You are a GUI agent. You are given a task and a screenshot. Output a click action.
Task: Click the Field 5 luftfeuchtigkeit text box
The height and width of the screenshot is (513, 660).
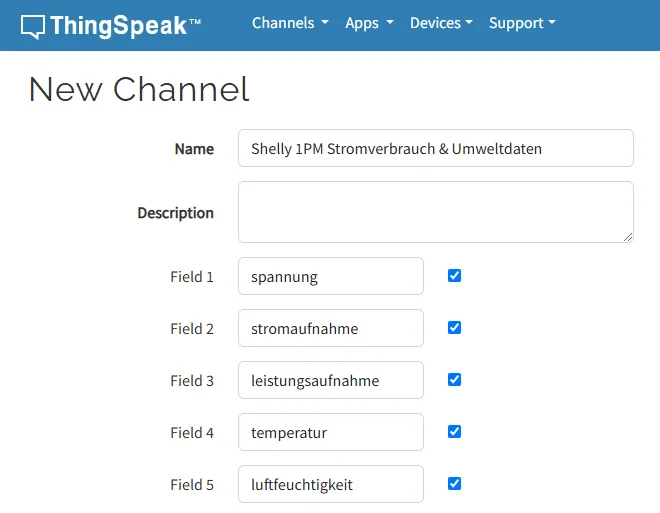point(330,484)
